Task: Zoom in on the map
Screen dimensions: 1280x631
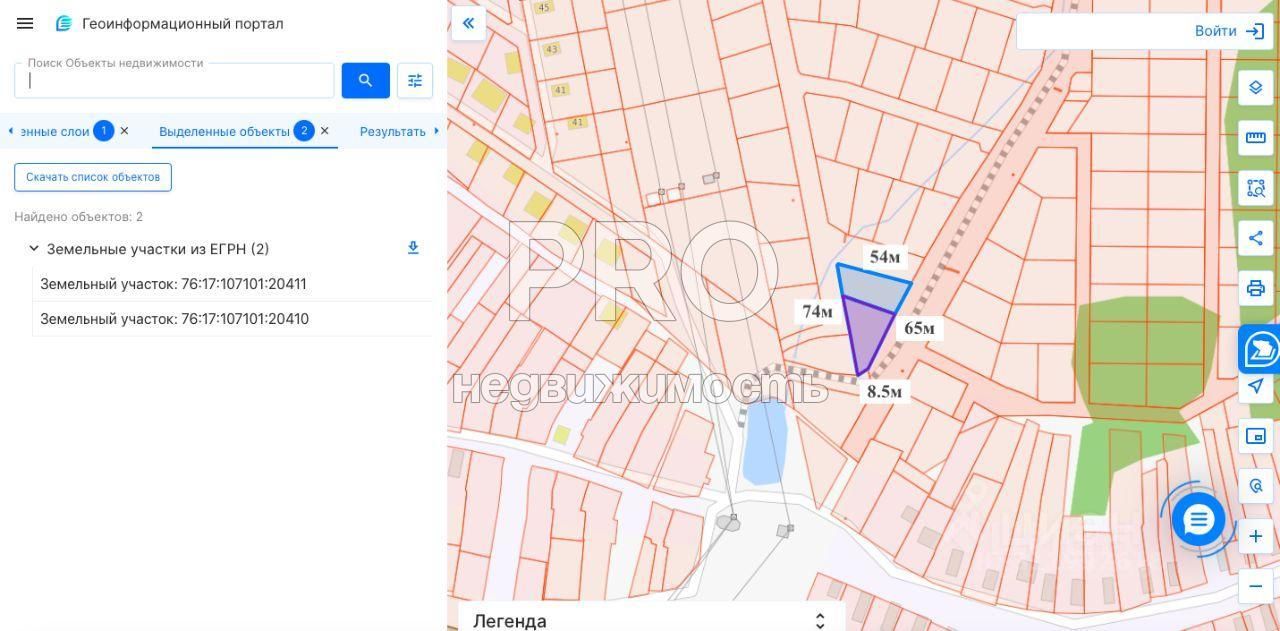Action: point(1256,536)
